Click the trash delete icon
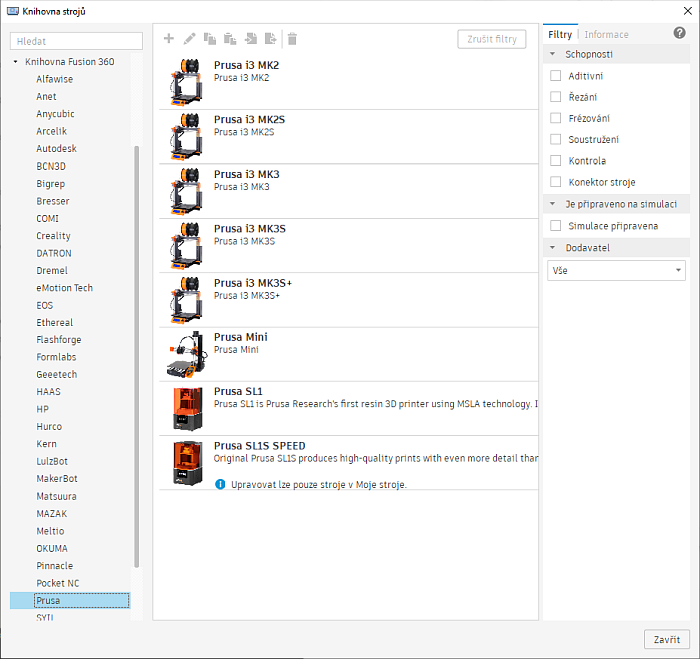Viewport: 700px width, 659px height. 292,39
